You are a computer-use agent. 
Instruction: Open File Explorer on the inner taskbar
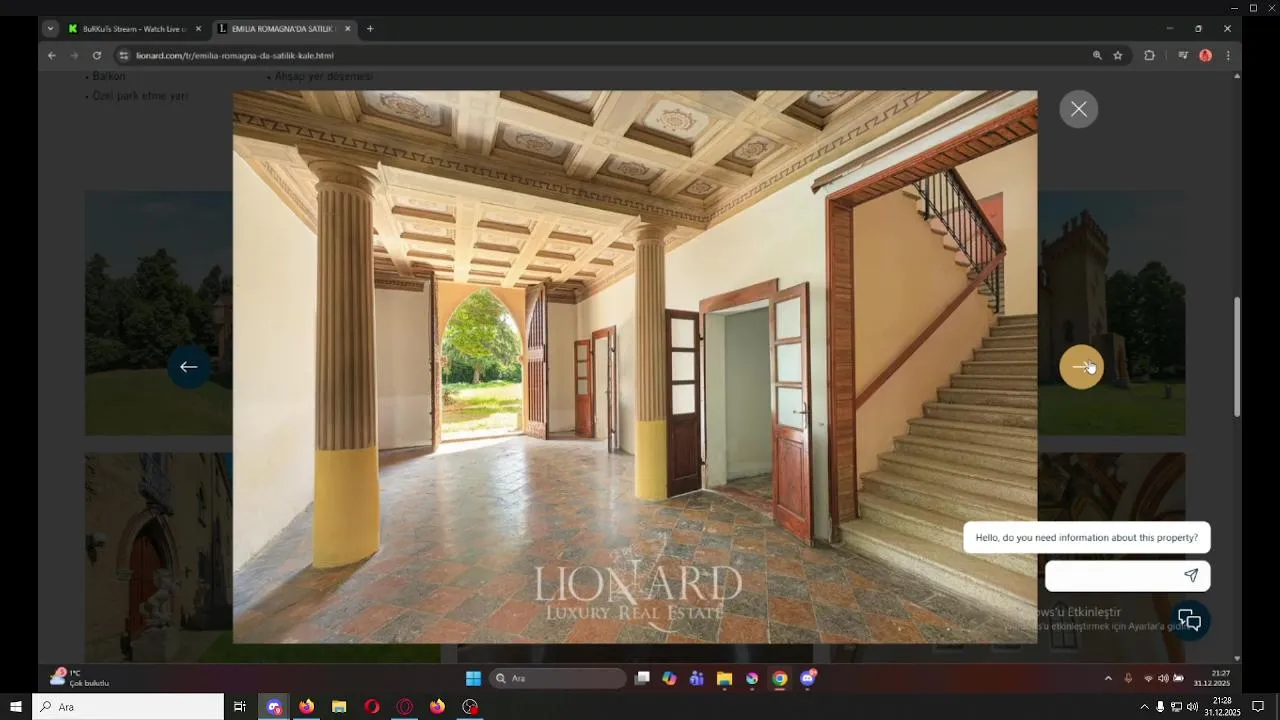click(x=724, y=678)
